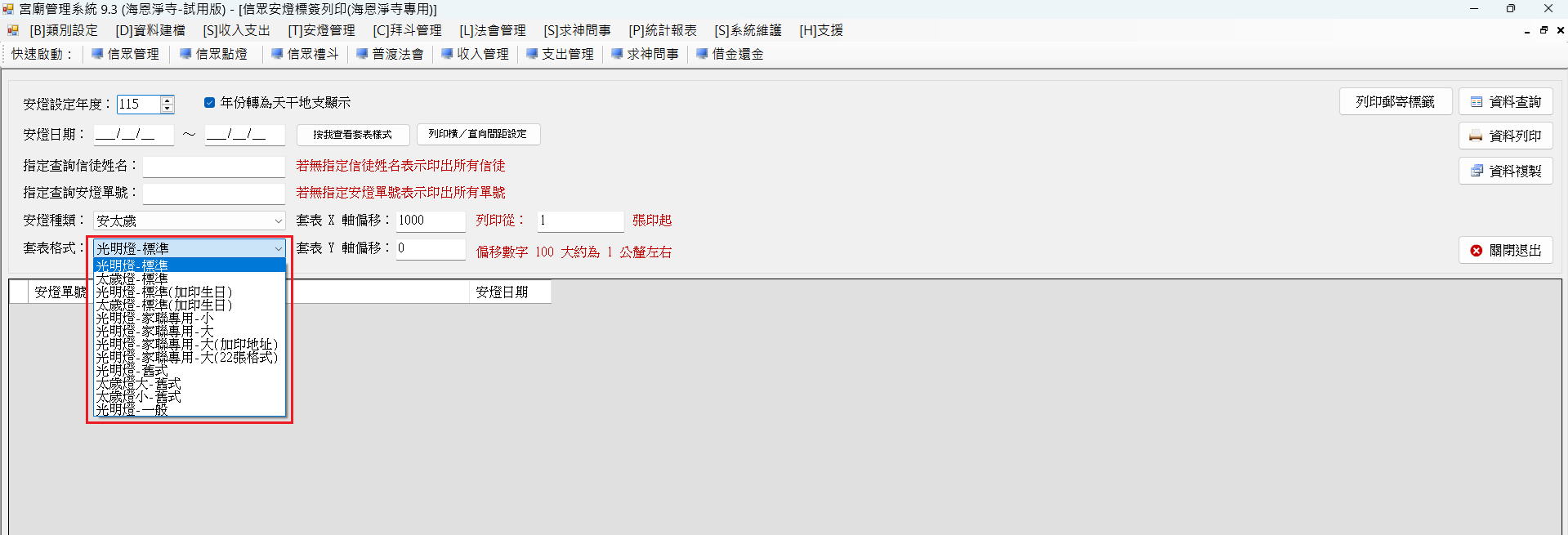This screenshot has height=535, width=1568.
Task: Click 收入管理 toolbar shortcut
Action: coord(475,54)
